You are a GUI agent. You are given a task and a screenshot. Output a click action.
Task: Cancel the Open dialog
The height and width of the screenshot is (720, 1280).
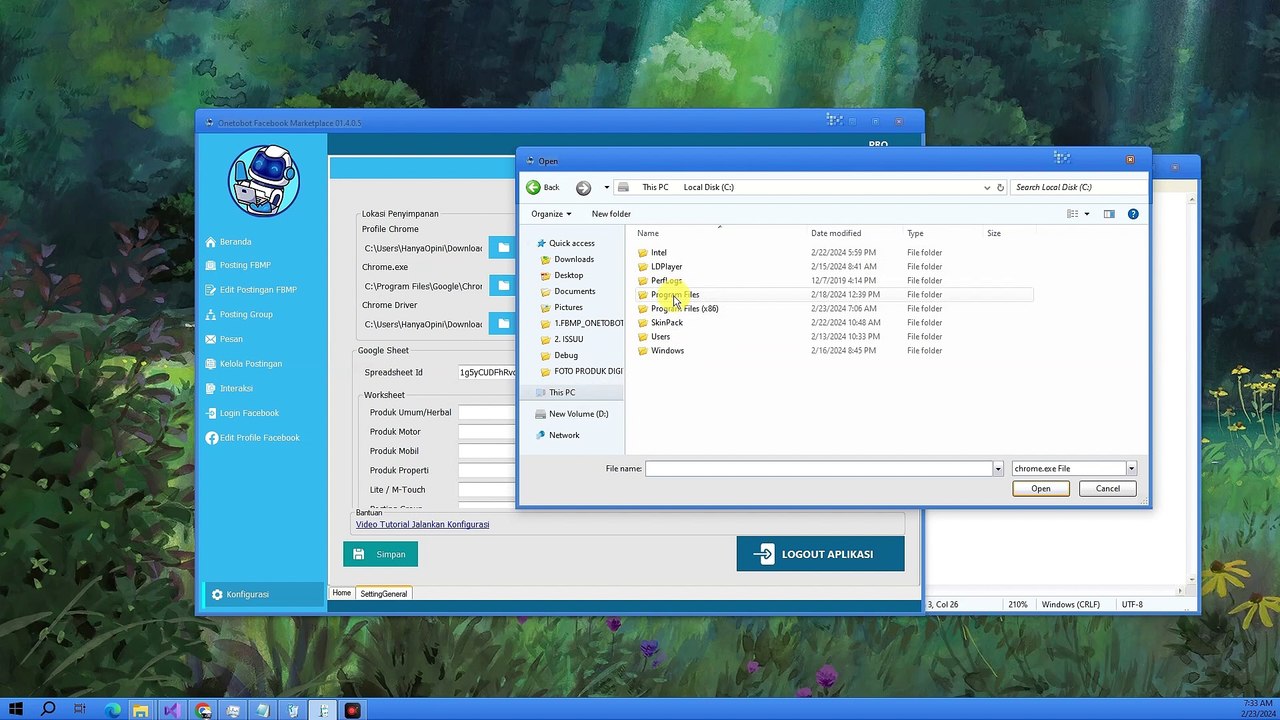[1108, 489]
